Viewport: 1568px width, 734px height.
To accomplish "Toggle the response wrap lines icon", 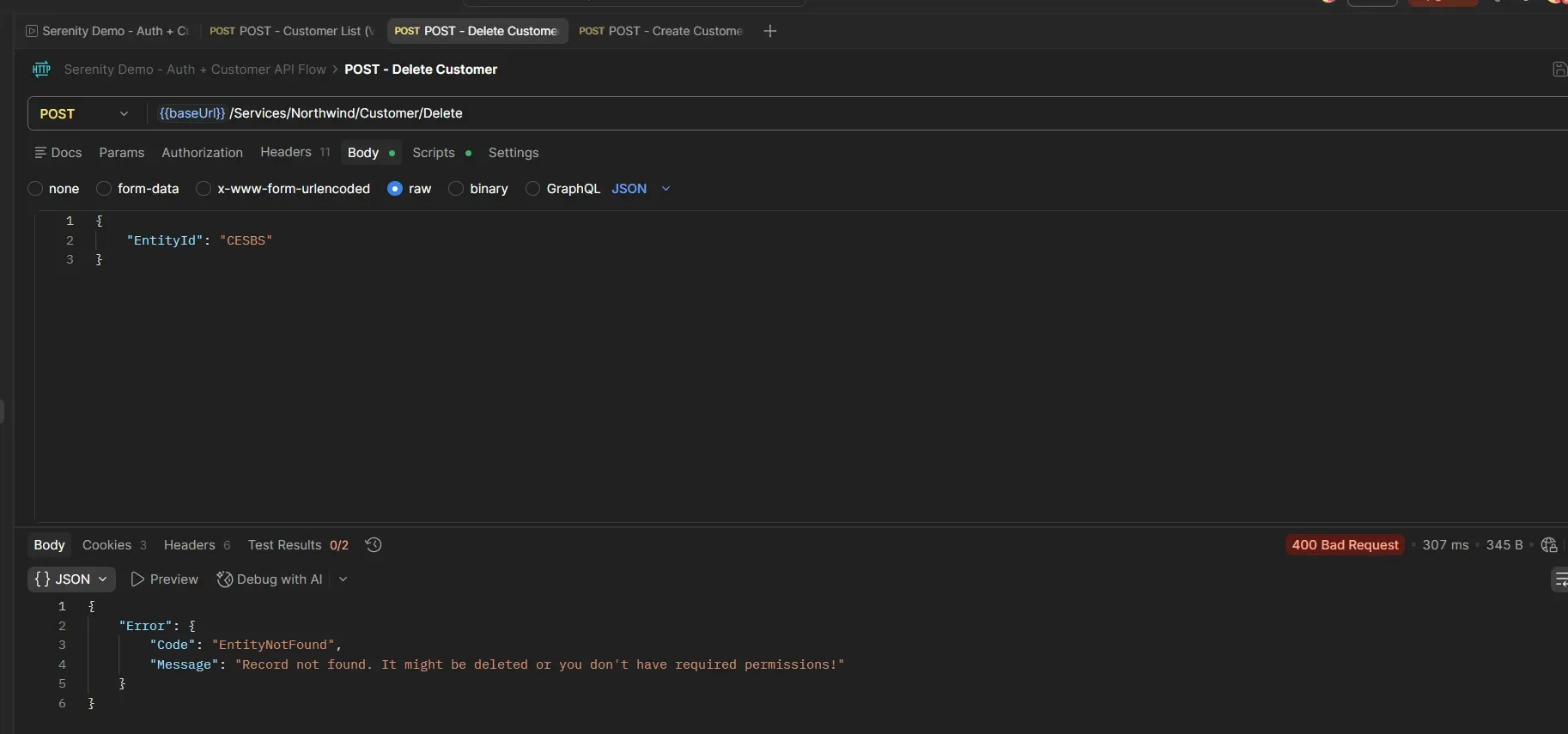I will tap(1559, 579).
